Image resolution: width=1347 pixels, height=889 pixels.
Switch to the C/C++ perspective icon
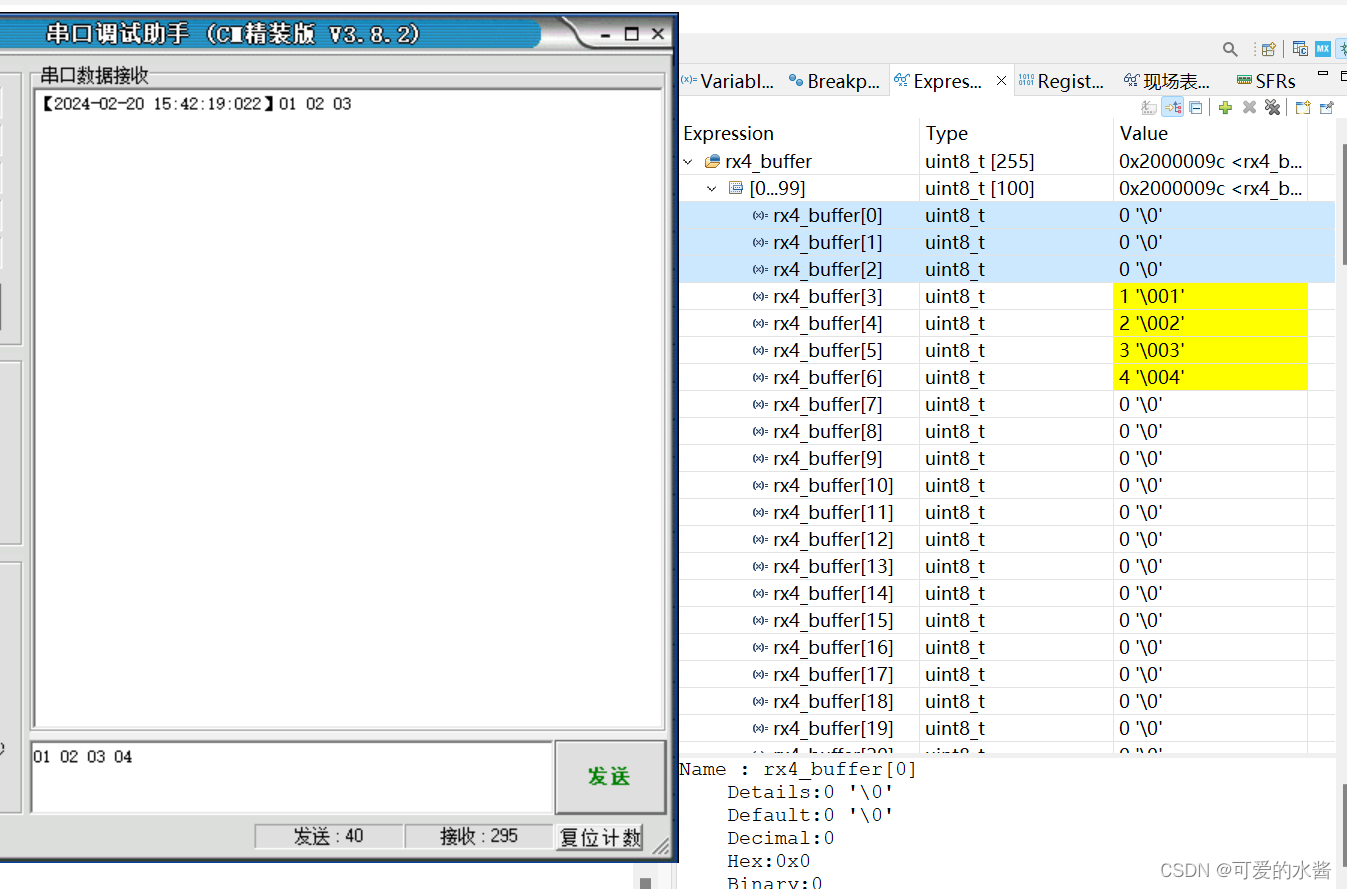point(1300,48)
